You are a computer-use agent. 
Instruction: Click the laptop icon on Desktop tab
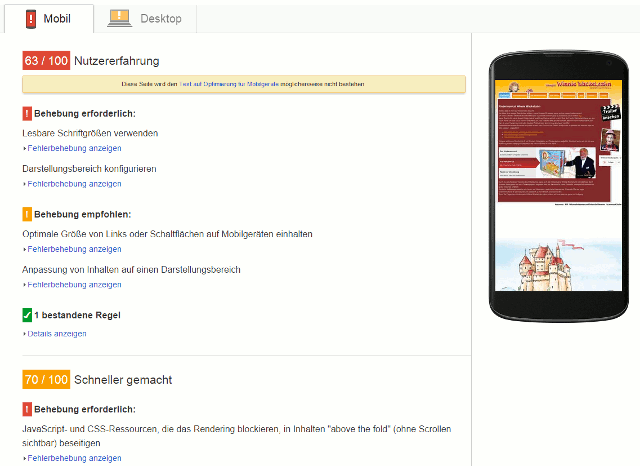120,18
